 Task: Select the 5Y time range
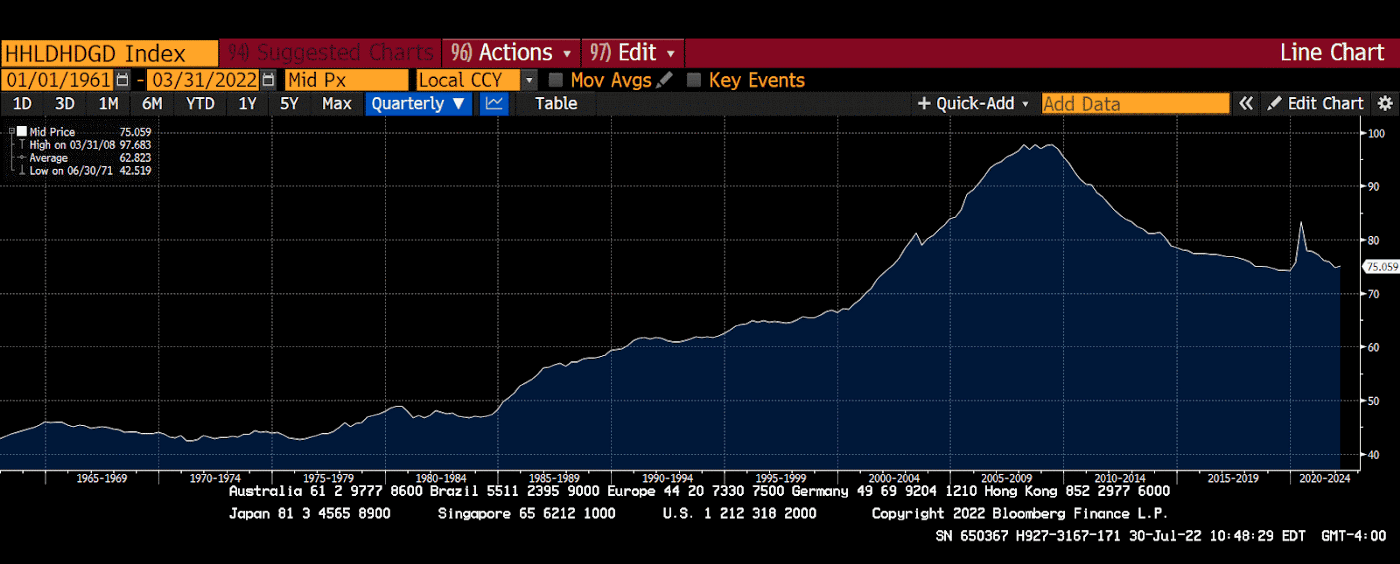[x=289, y=103]
